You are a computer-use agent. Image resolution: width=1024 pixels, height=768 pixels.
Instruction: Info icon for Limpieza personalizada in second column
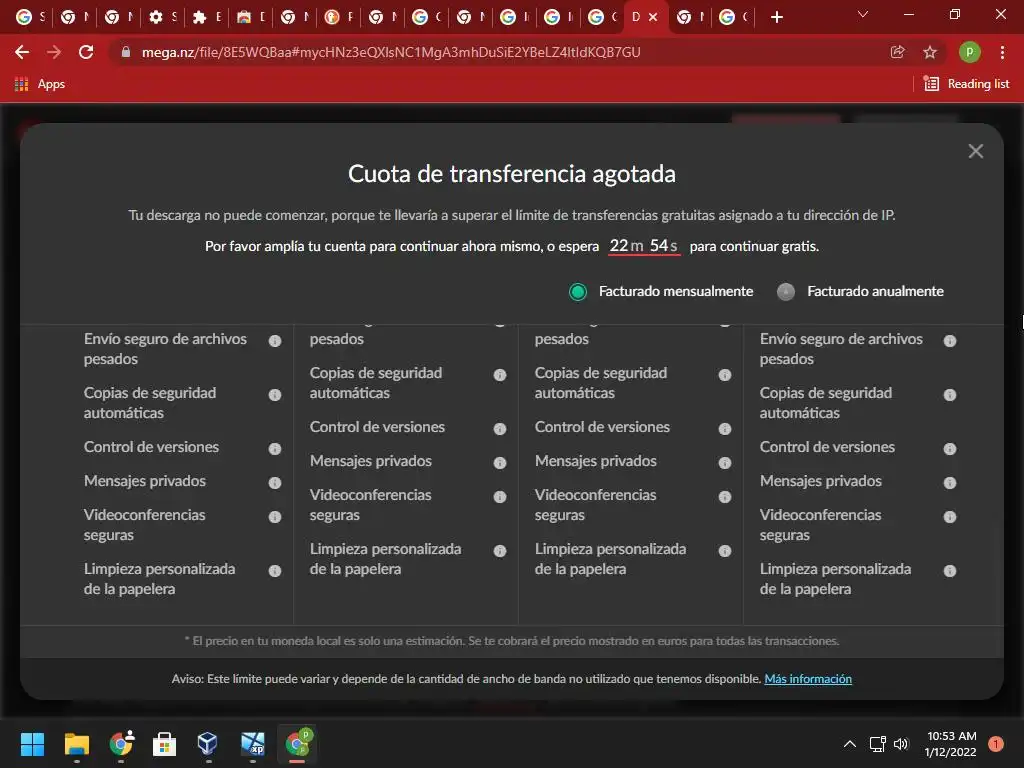pos(500,551)
